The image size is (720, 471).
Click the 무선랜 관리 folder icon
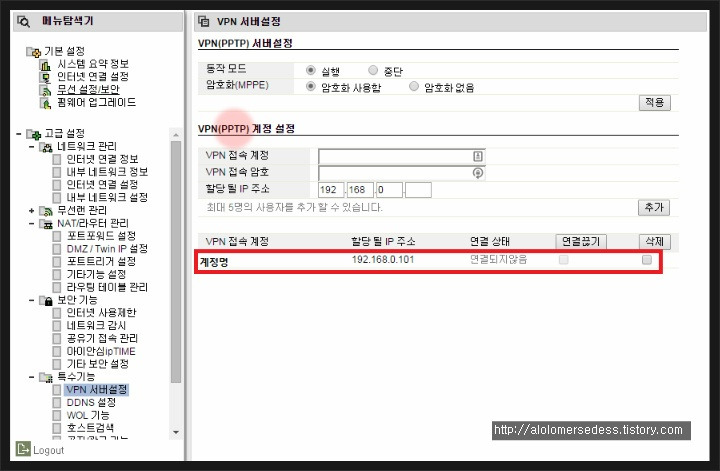point(46,211)
